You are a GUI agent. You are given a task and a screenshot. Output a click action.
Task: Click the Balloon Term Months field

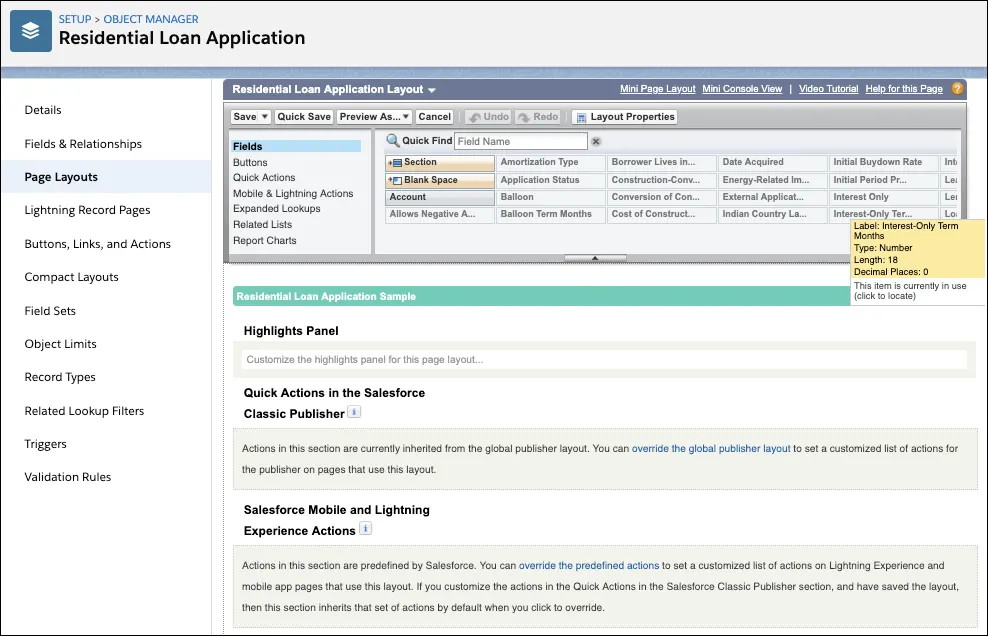pos(551,214)
